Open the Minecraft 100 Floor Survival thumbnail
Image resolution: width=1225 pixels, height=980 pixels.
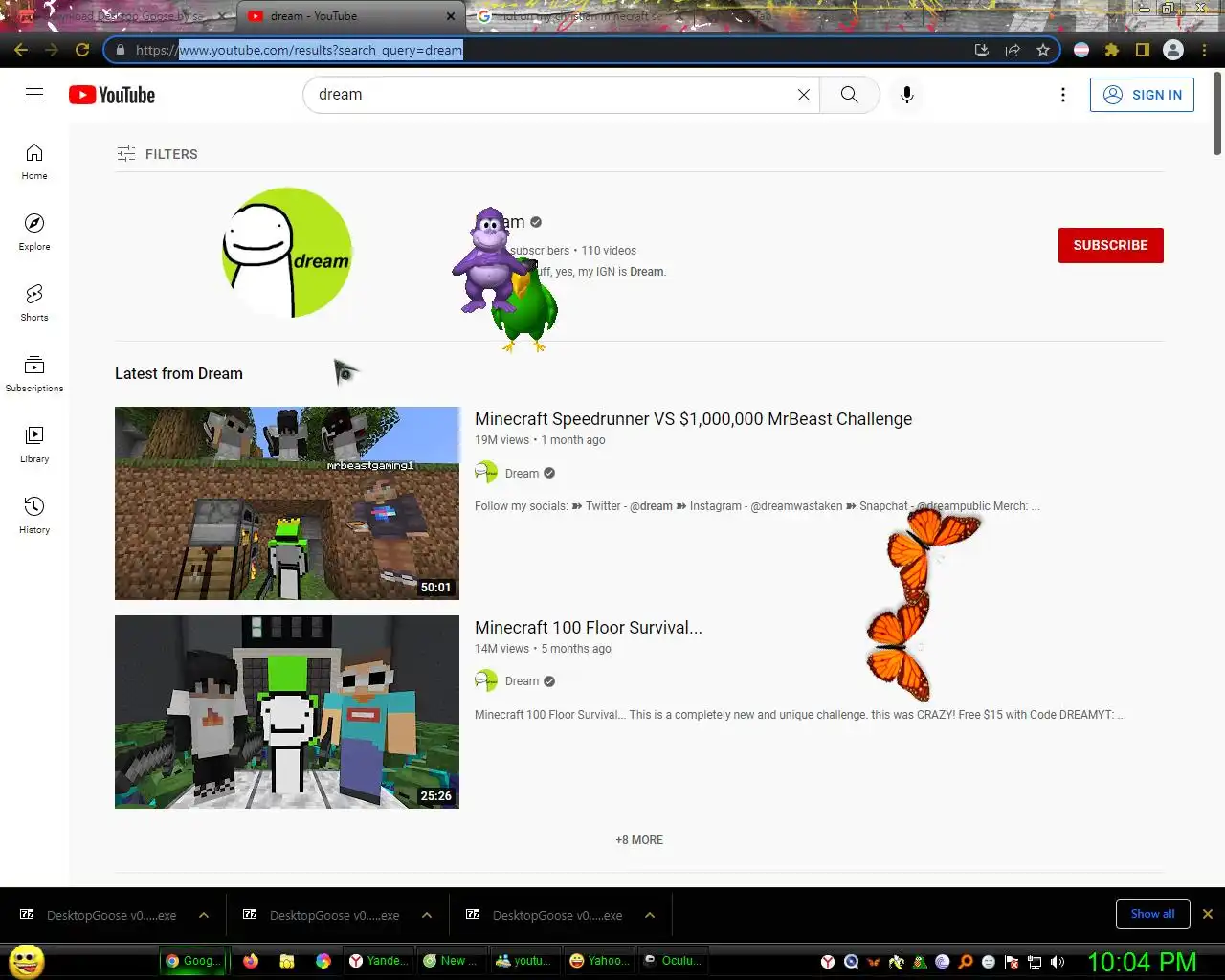pyautogui.click(x=287, y=712)
